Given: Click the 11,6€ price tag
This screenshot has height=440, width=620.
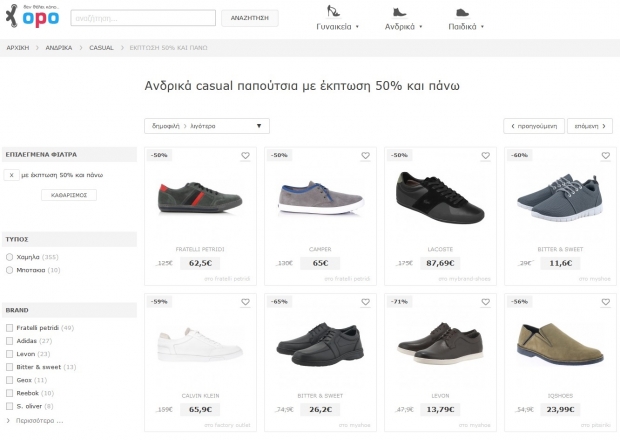Looking at the screenshot, I should [x=560, y=263].
